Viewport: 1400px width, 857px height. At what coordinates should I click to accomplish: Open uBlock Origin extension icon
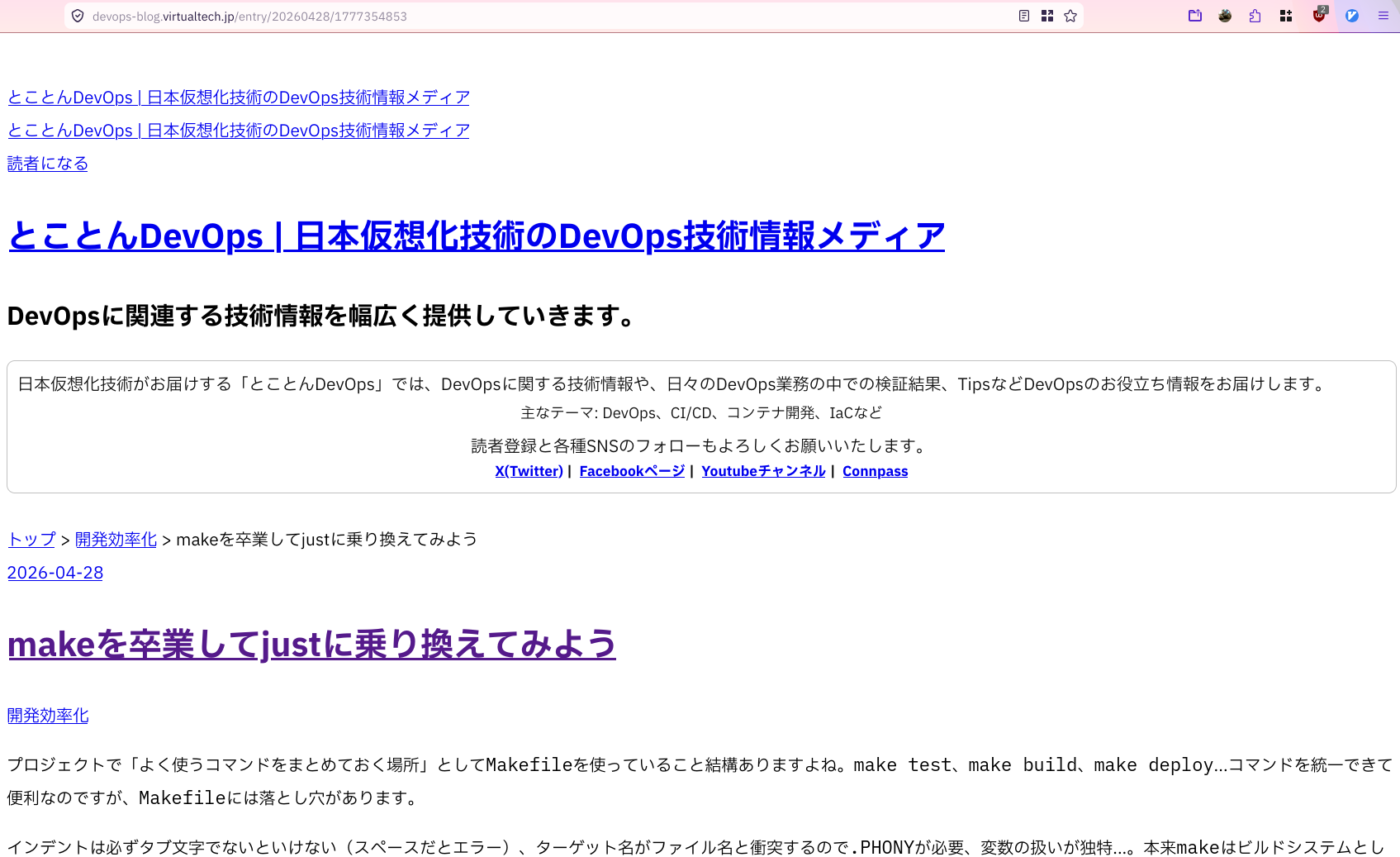1319,16
